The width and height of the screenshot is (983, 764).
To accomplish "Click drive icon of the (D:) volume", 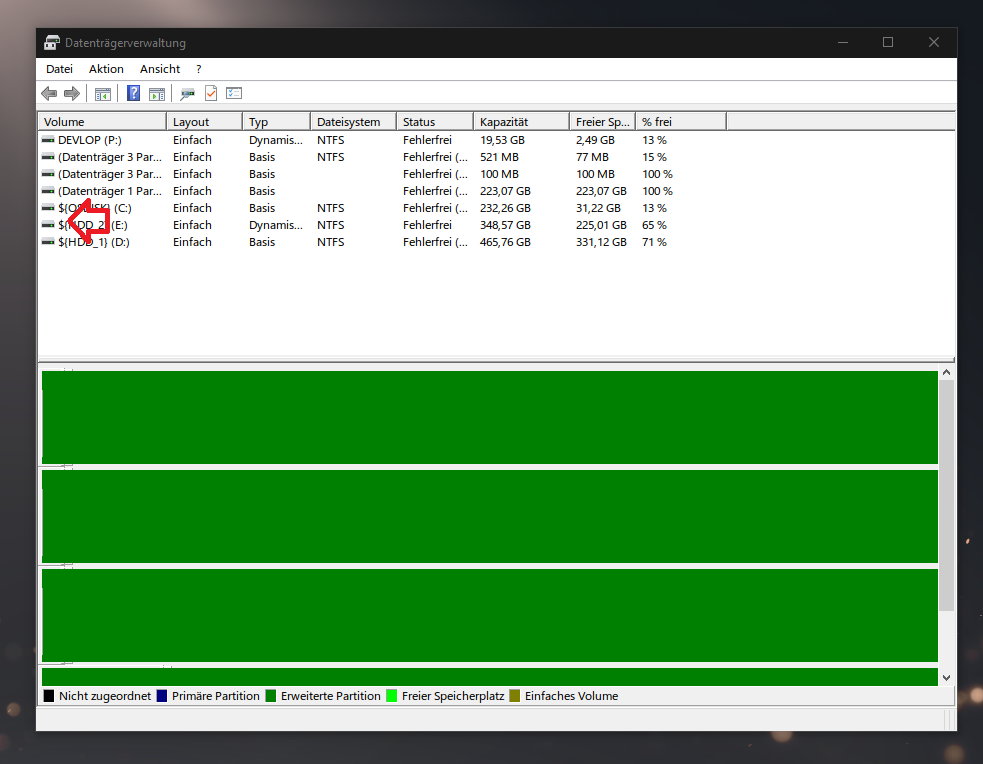I will point(48,241).
